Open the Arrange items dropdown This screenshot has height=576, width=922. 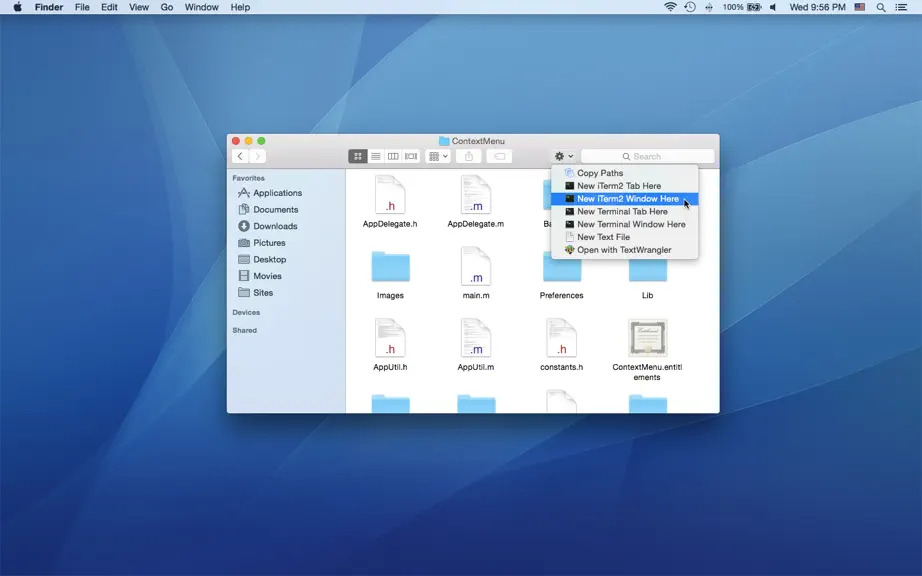point(438,156)
